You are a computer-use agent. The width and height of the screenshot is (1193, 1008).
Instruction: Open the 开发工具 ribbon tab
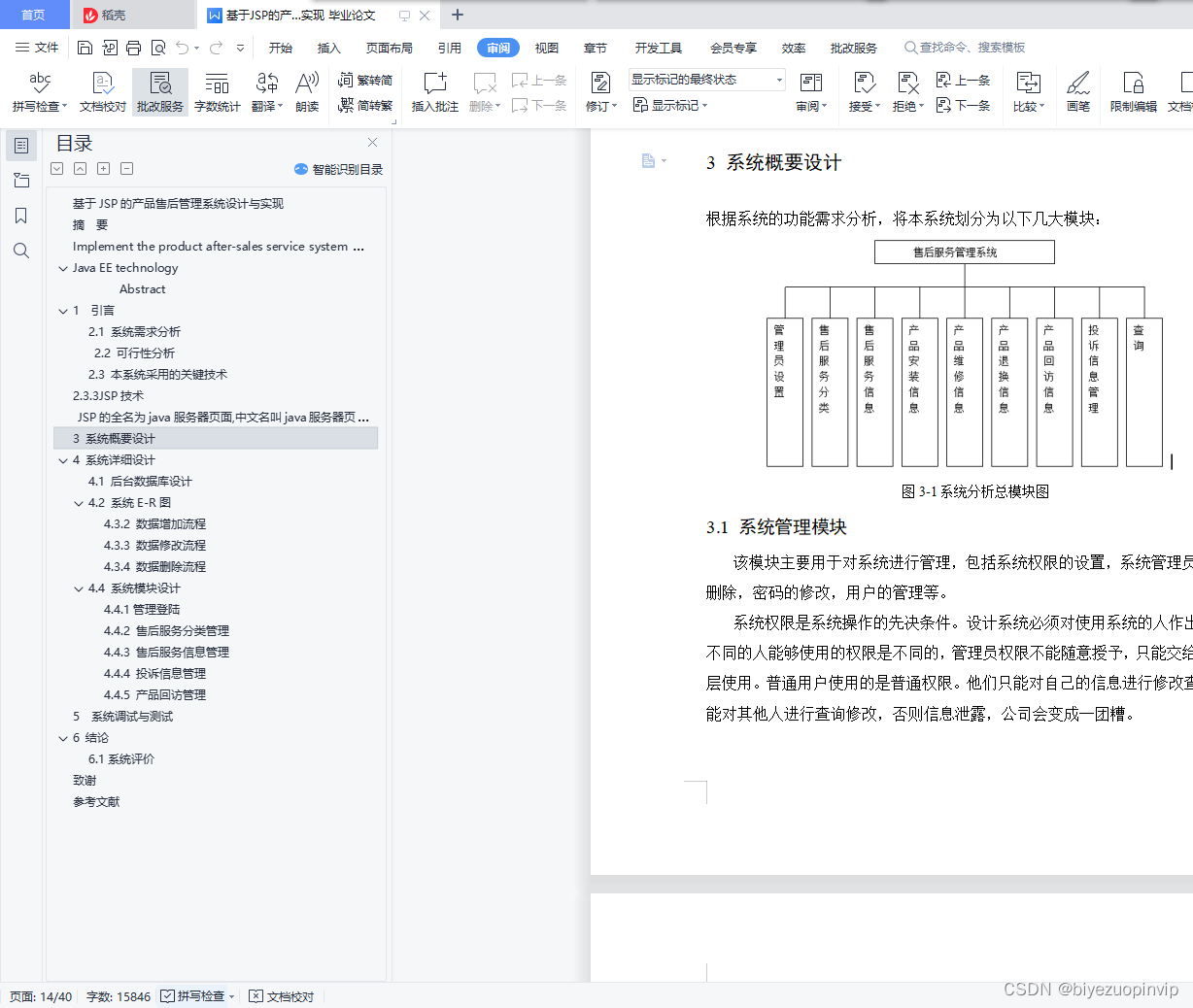pyautogui.click(x=659, y=48)
